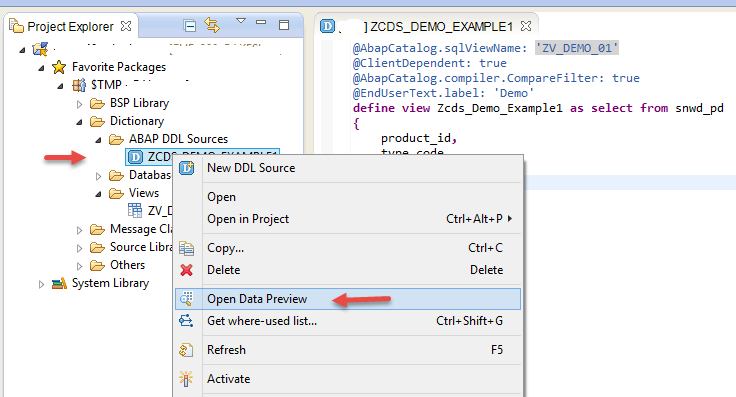Screen dimensions: 736x397
Task: Click the red Delete X icon
Action: pos(186,270)
